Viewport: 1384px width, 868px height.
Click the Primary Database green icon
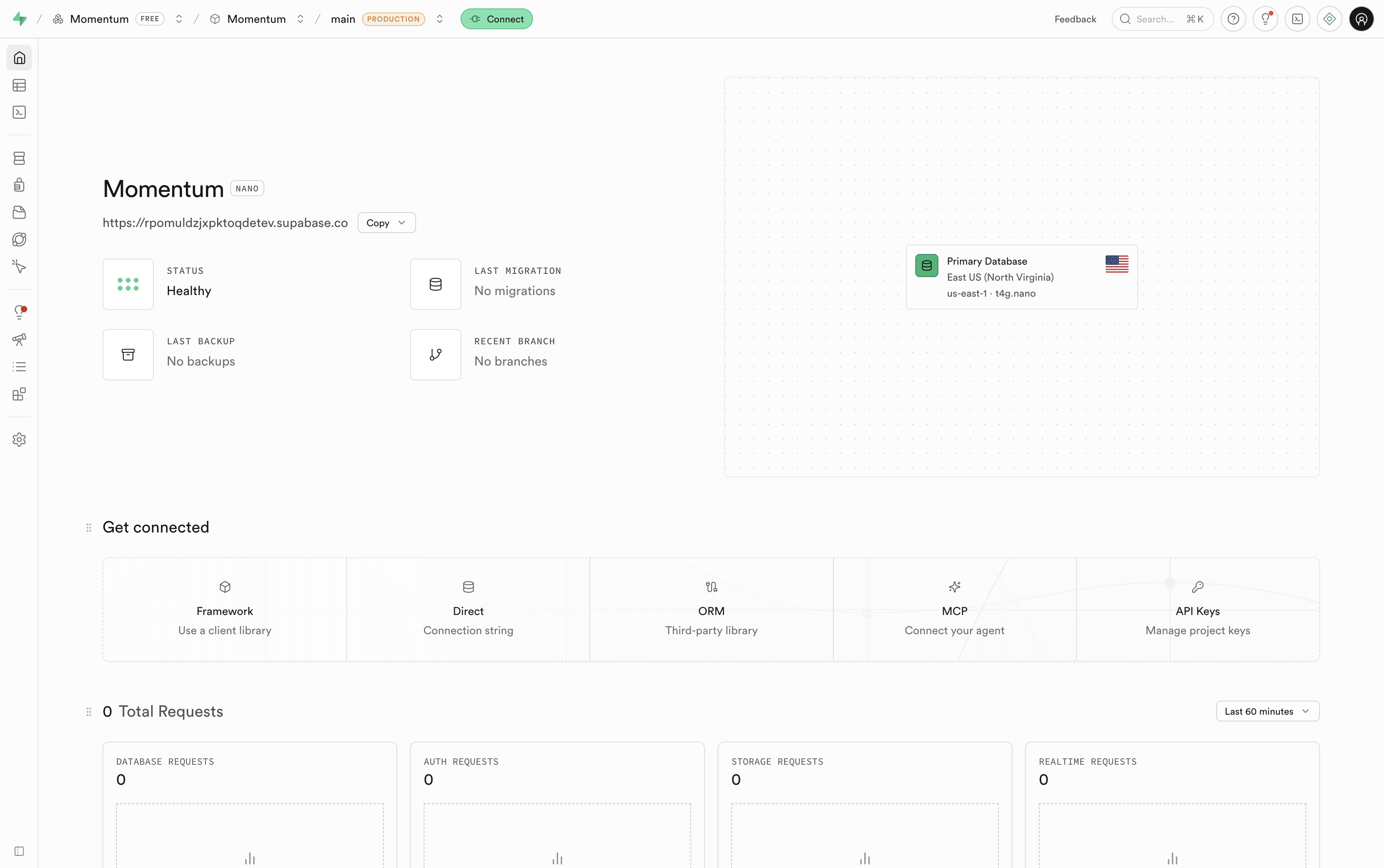pos(927,266)
